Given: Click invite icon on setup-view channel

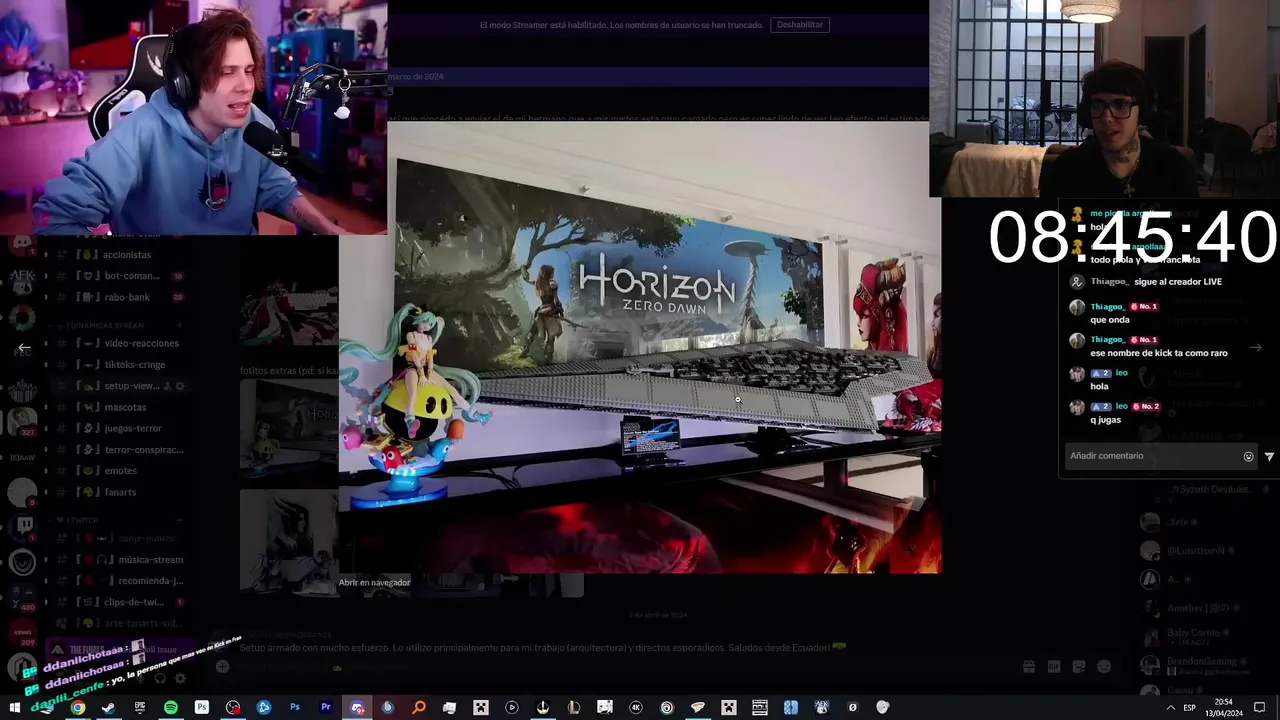Looking at the screenshot, I should [167, 386].
